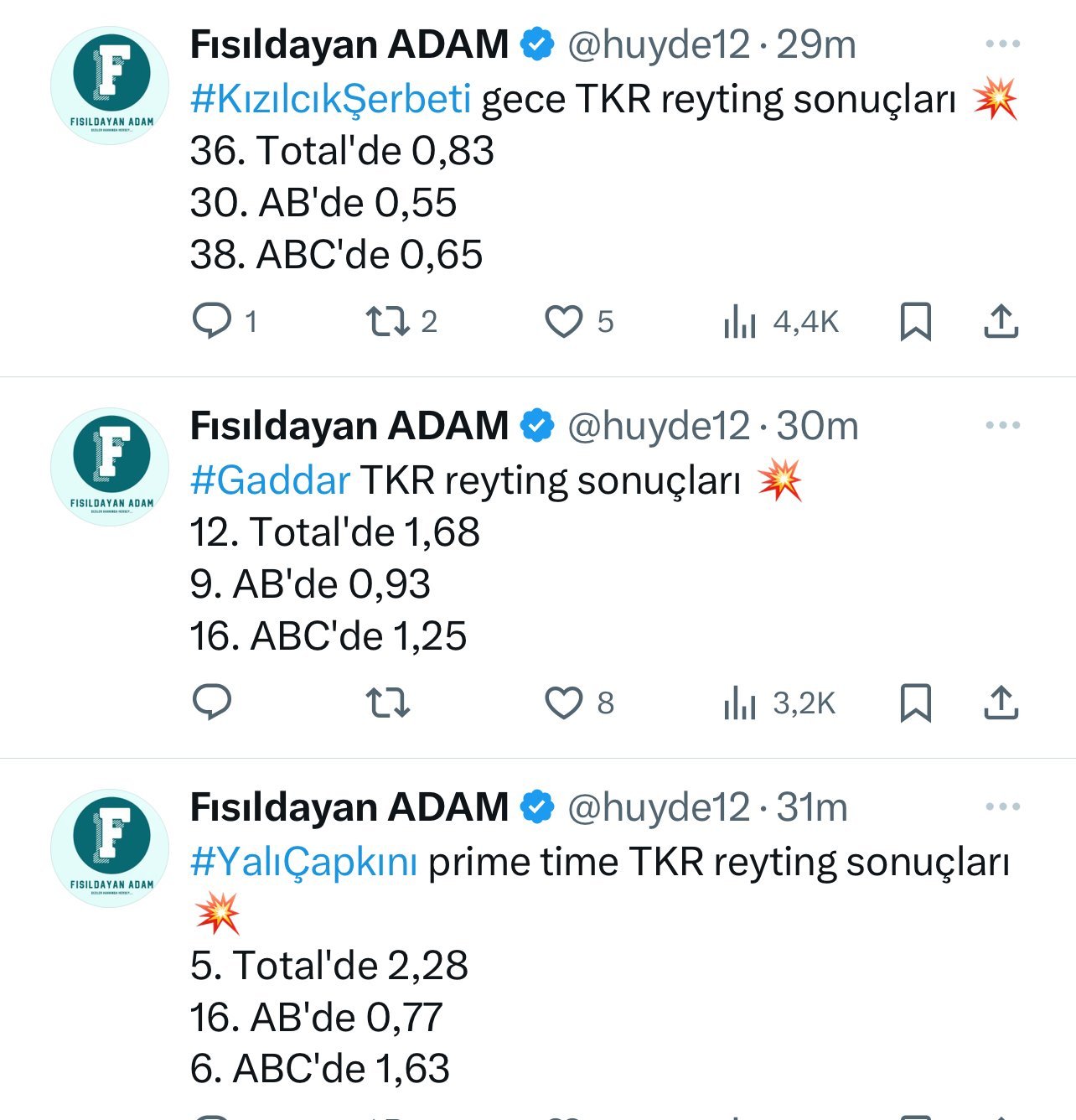The height and width of the screenshot is (1120, 1076).
Task: Open the #YalıÇapkını hashtag
Action: (303, 862)
